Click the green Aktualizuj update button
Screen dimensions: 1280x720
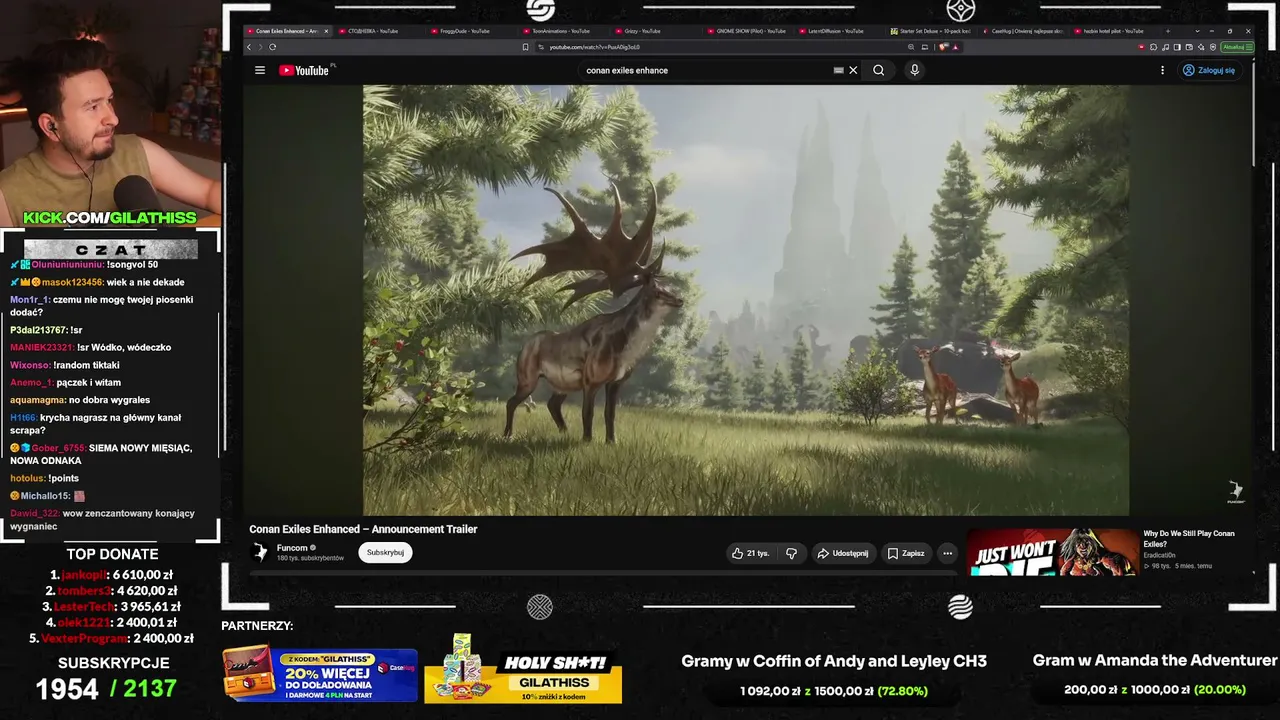pos(1235,47)
